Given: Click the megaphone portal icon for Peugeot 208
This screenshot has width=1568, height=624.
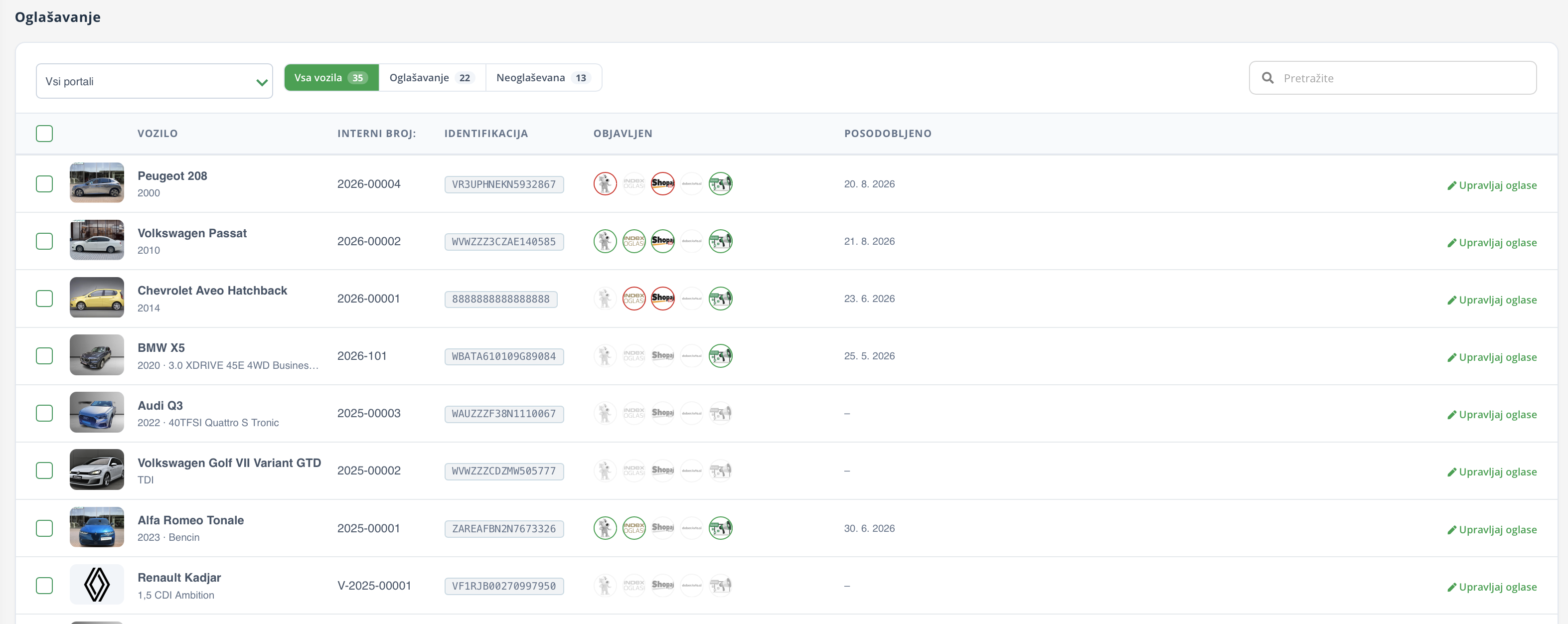Looking at the screenshot, I should 721,184.
